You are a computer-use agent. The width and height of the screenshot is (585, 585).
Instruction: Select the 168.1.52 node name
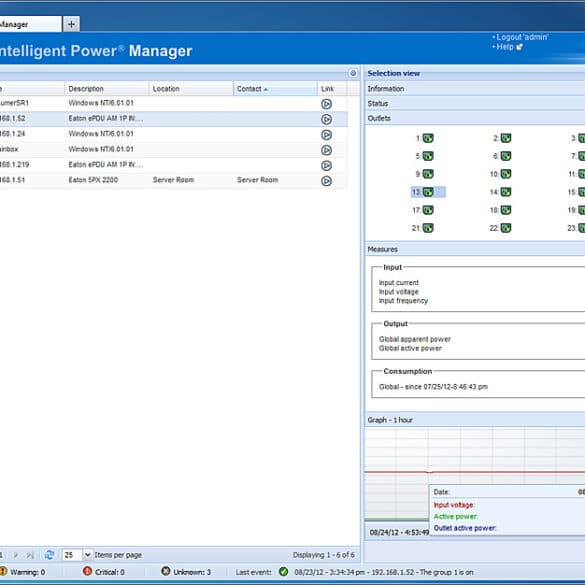(x=12, y=118)
